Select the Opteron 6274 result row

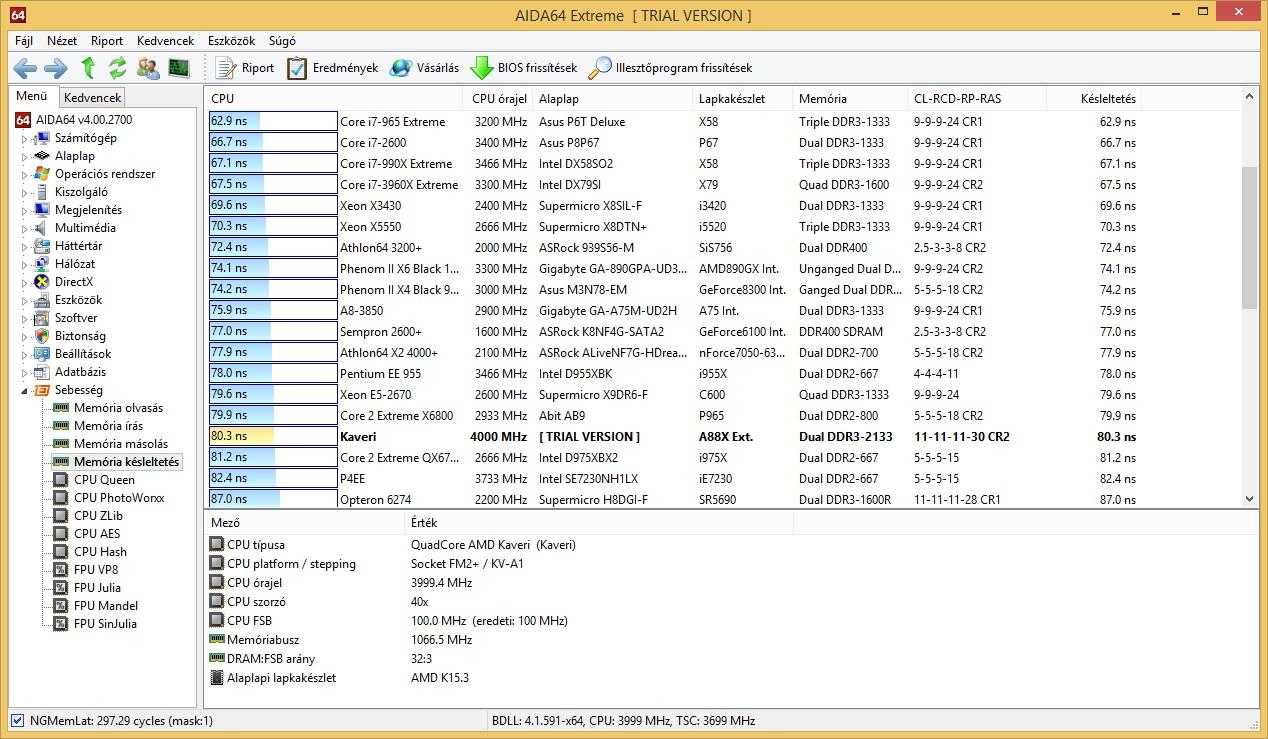tap(673, 499)
